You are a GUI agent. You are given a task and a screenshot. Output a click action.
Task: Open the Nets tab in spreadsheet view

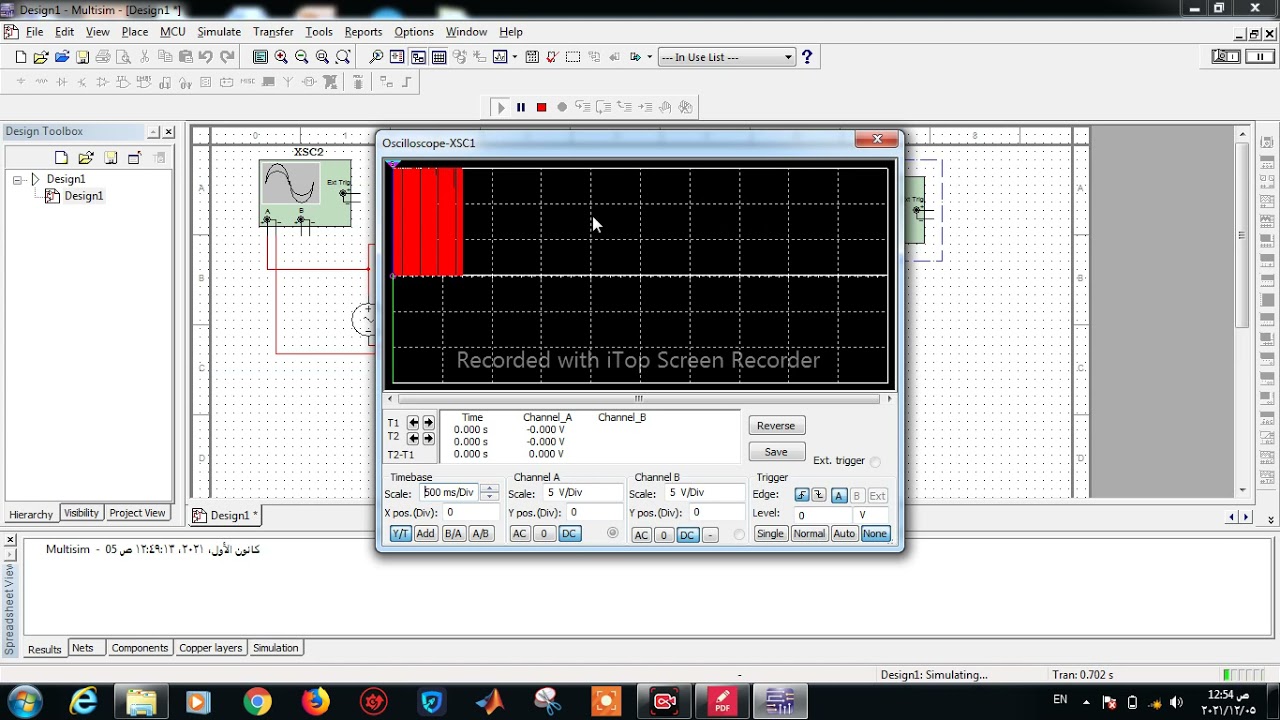[83, 648]
